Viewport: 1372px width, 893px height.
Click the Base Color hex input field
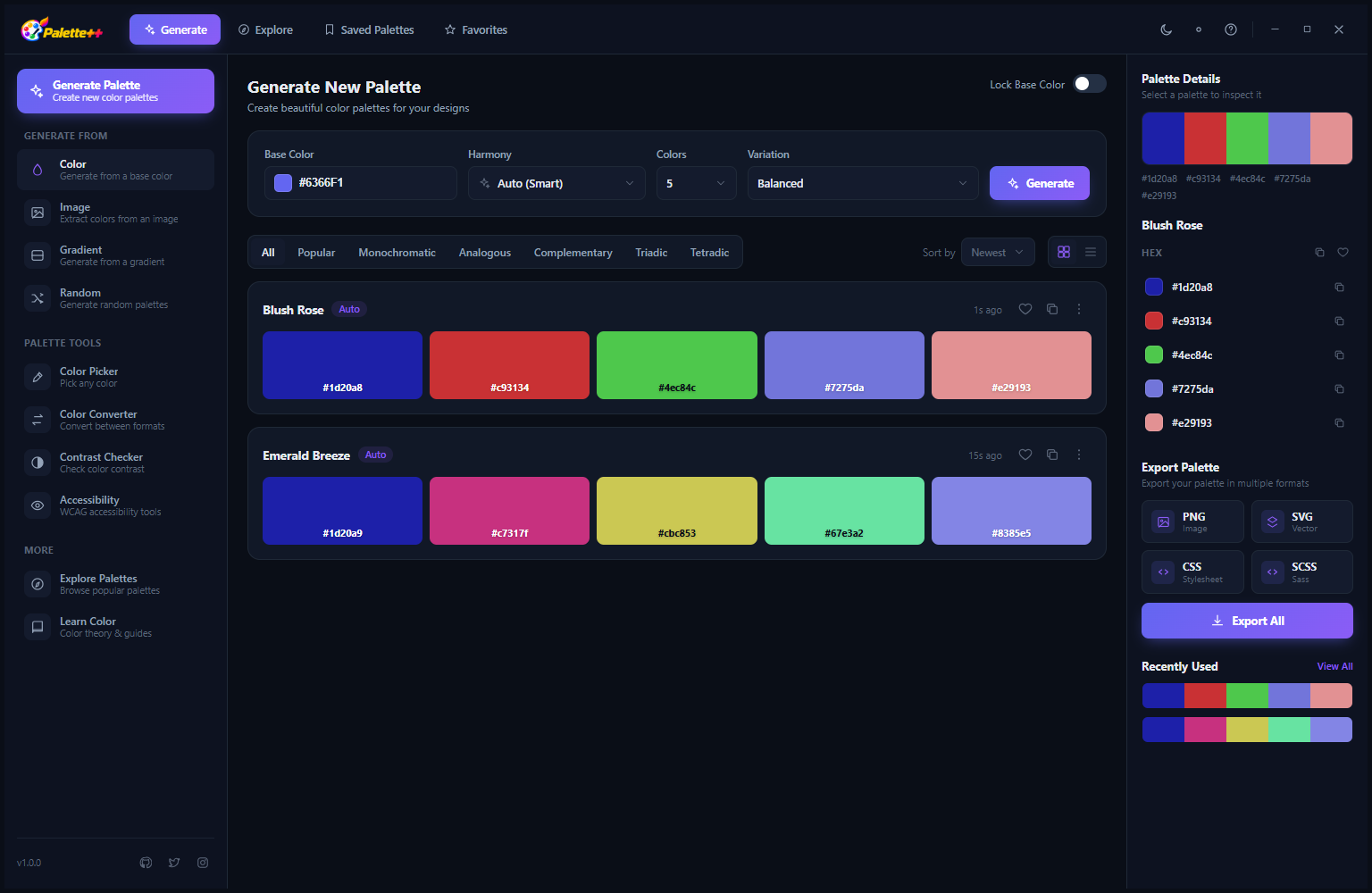coord(361,183)
